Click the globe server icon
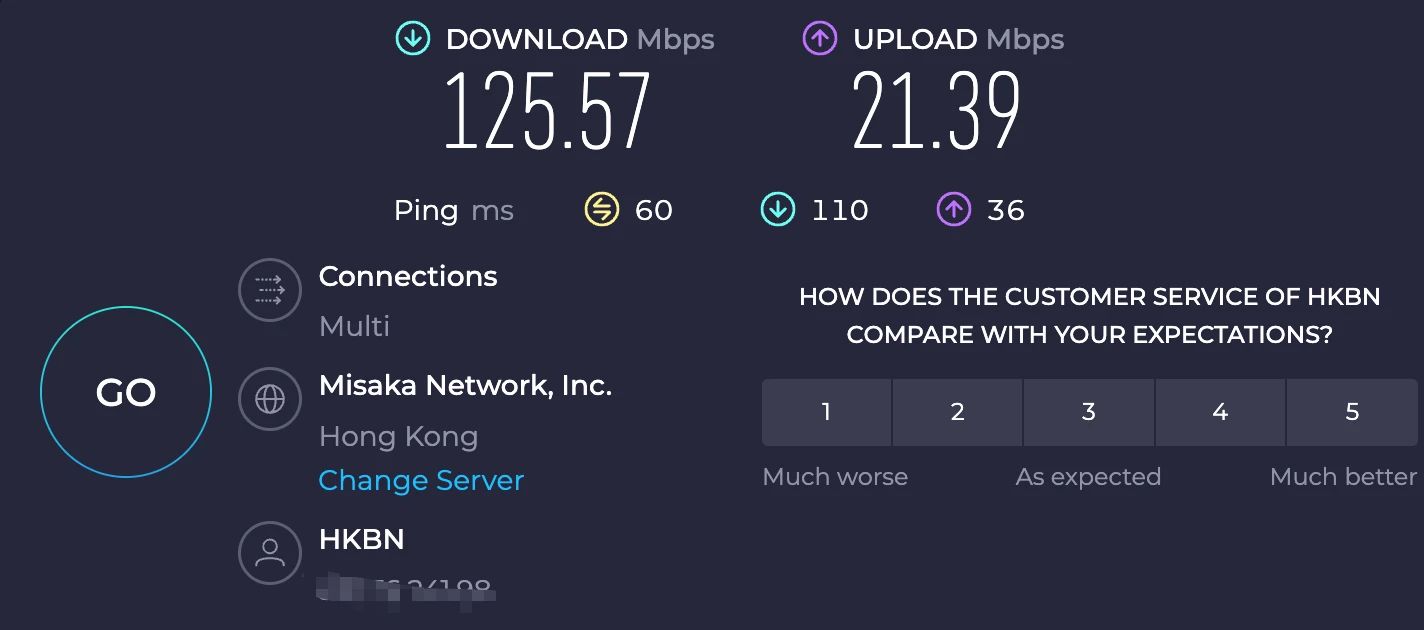 tap(270, 399)
